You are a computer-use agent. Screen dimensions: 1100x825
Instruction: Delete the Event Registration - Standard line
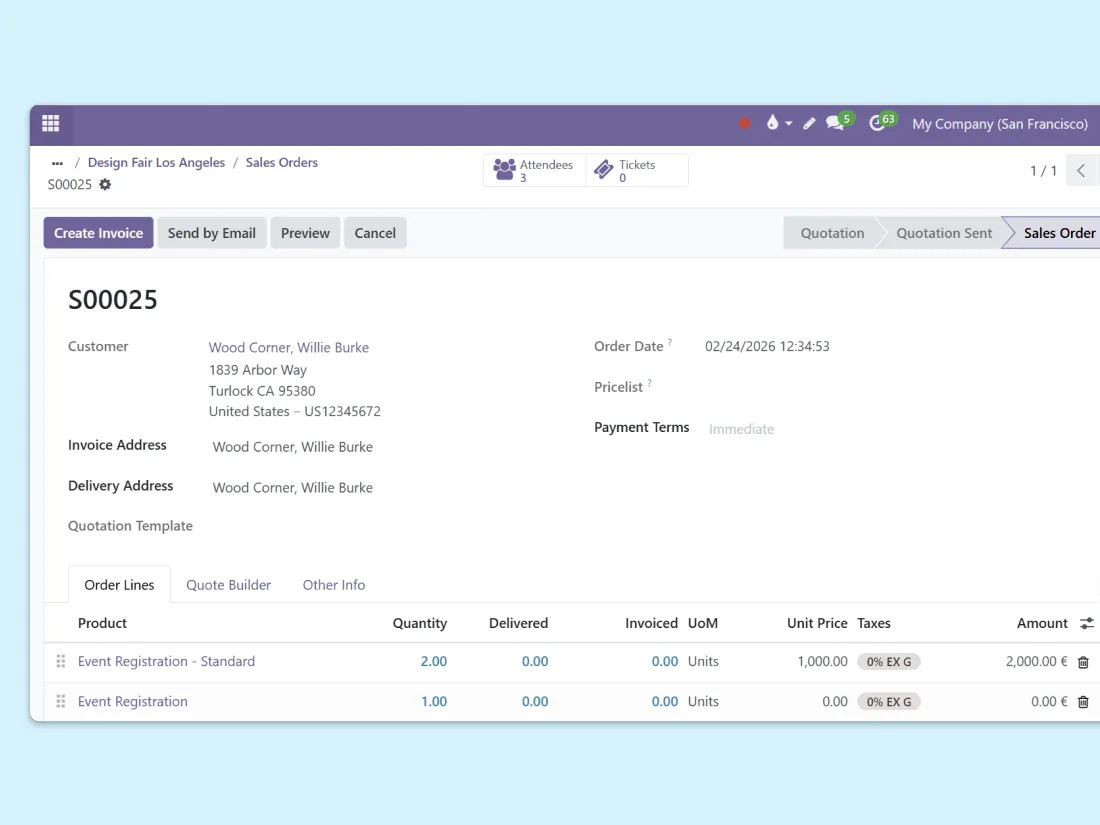coord(1083,662)
